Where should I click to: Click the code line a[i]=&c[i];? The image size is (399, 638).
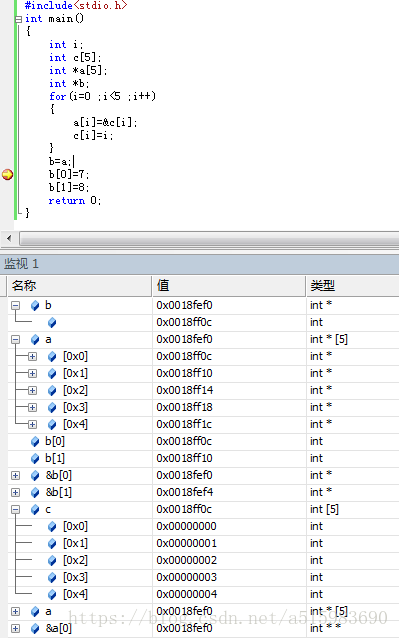pos(105,122)
